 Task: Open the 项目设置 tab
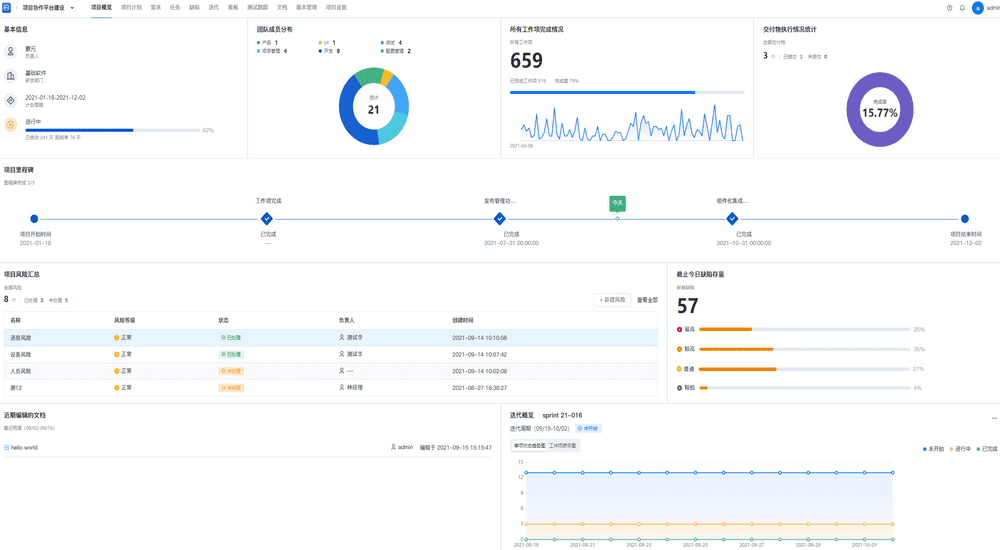pyautogui.click(x=336, y=8)
